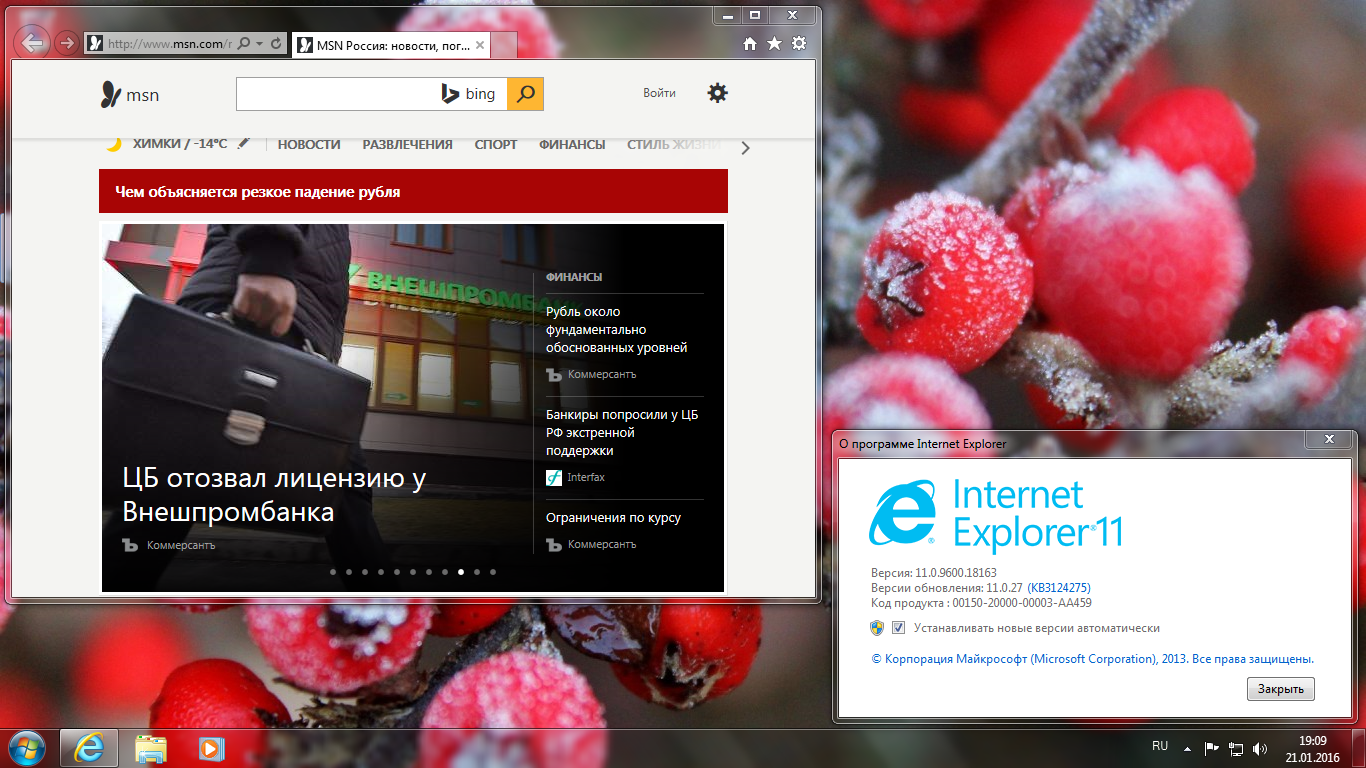Open the volume speaker tray icon
This screenshot has height=768, width=1366.
(1260, 748)
